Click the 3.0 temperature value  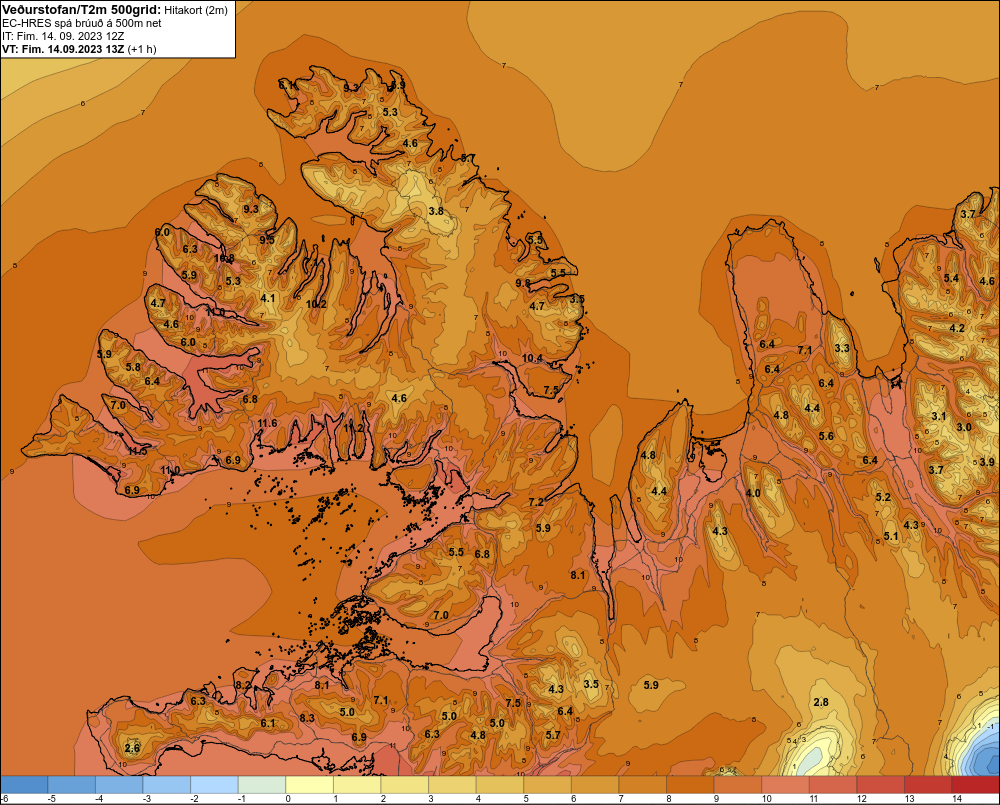(x=964, y=427)
